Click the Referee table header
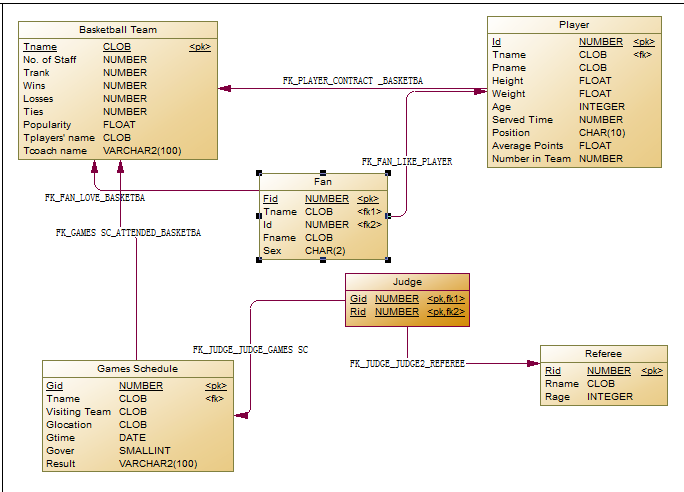The height and width of the screenshot is (492, 684). pos(603,354)
